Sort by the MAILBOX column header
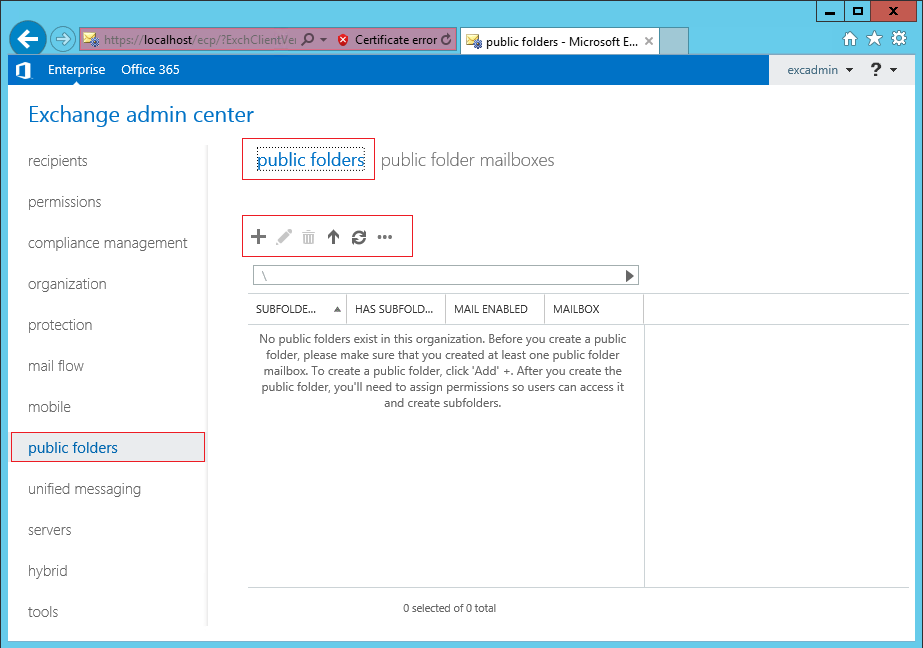The image size is (923, 648). click(x=594, y=309)
